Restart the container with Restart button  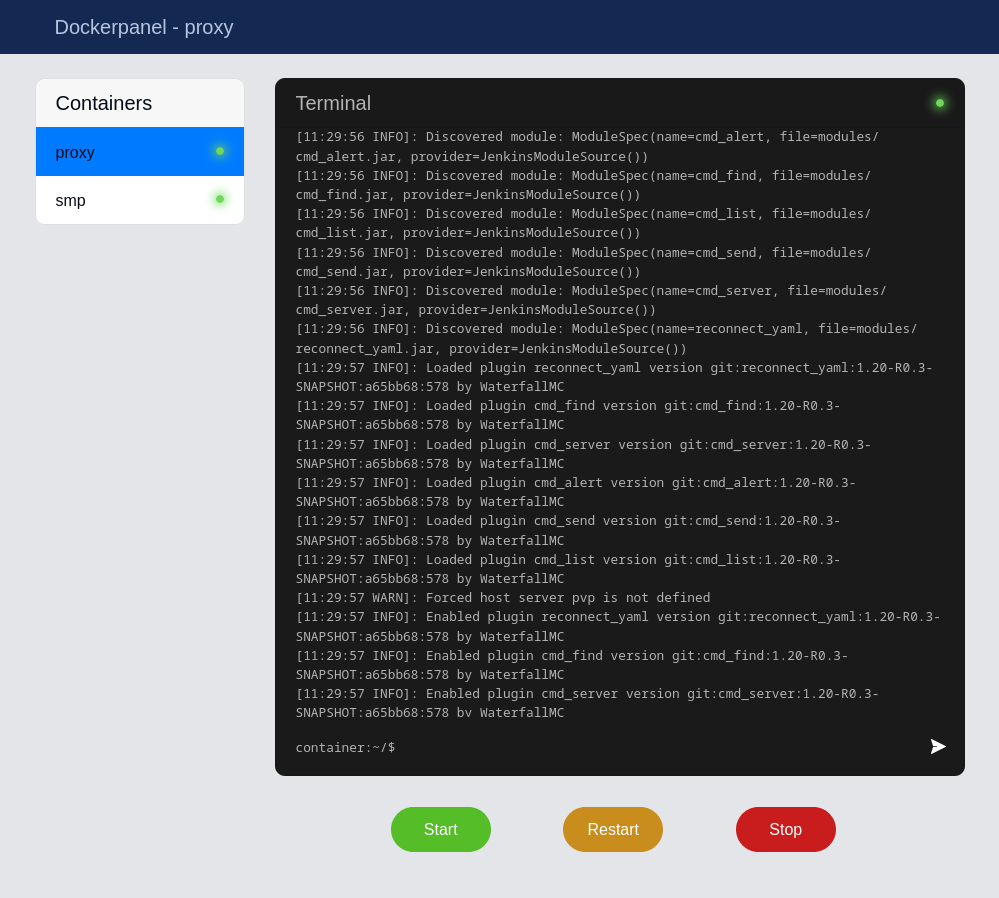tap(613, 829)
